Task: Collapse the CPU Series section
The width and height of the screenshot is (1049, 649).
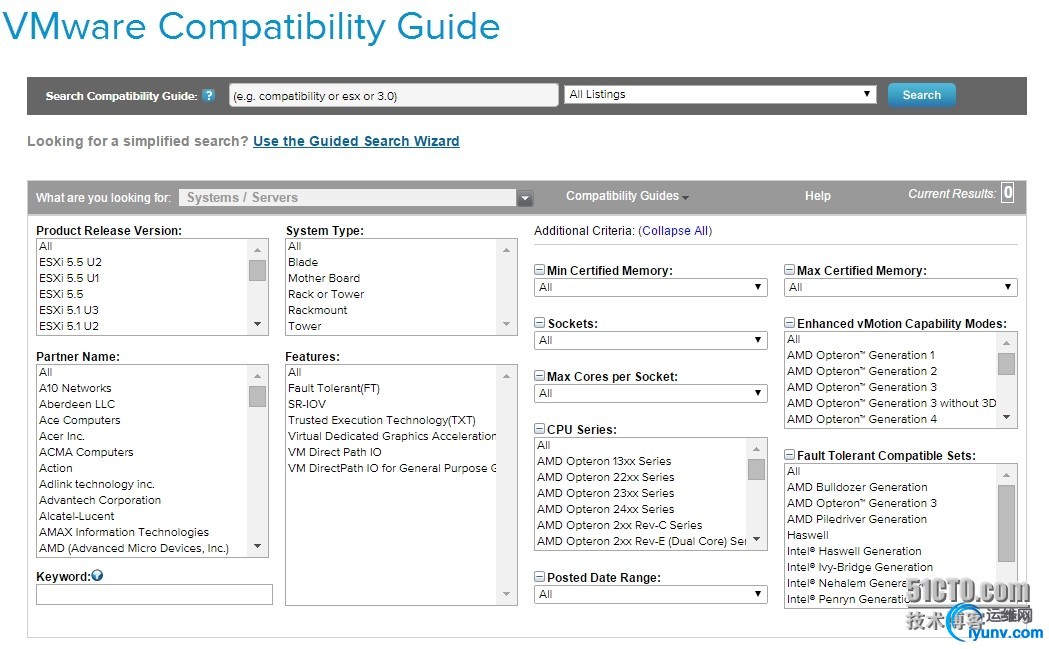Action: 540,430
